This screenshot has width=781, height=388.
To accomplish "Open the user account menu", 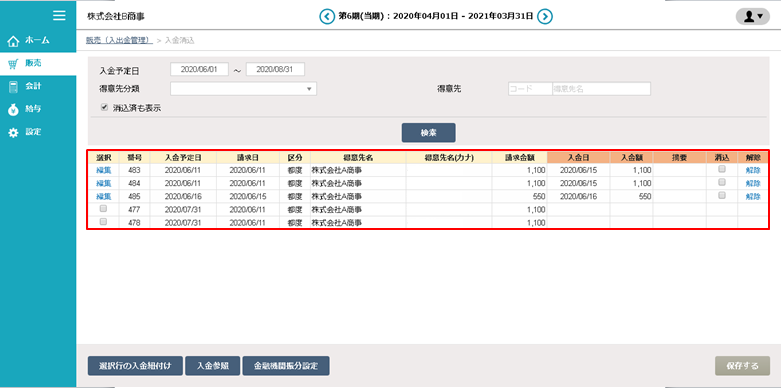I will (753, 16).
